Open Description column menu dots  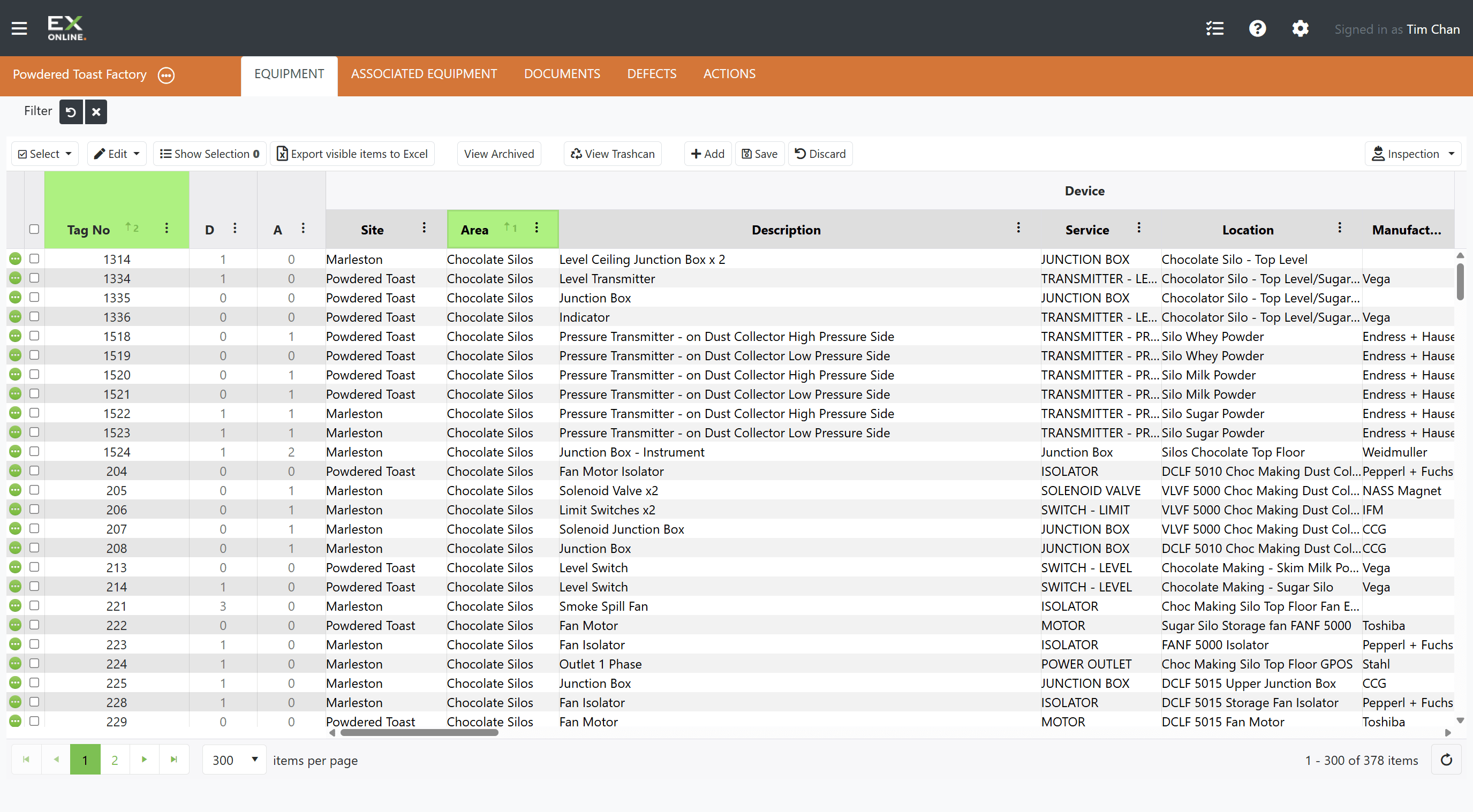(1018, 227)
